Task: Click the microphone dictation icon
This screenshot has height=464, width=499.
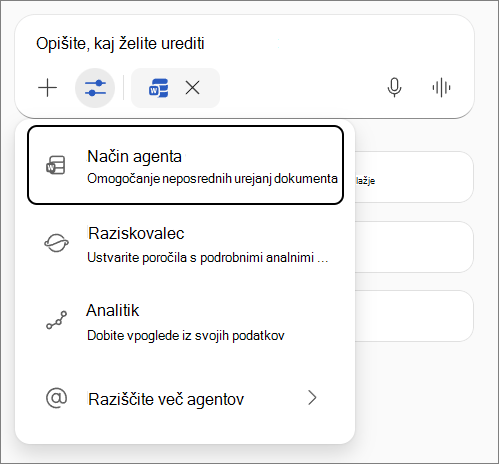Action: pos(394,88)
